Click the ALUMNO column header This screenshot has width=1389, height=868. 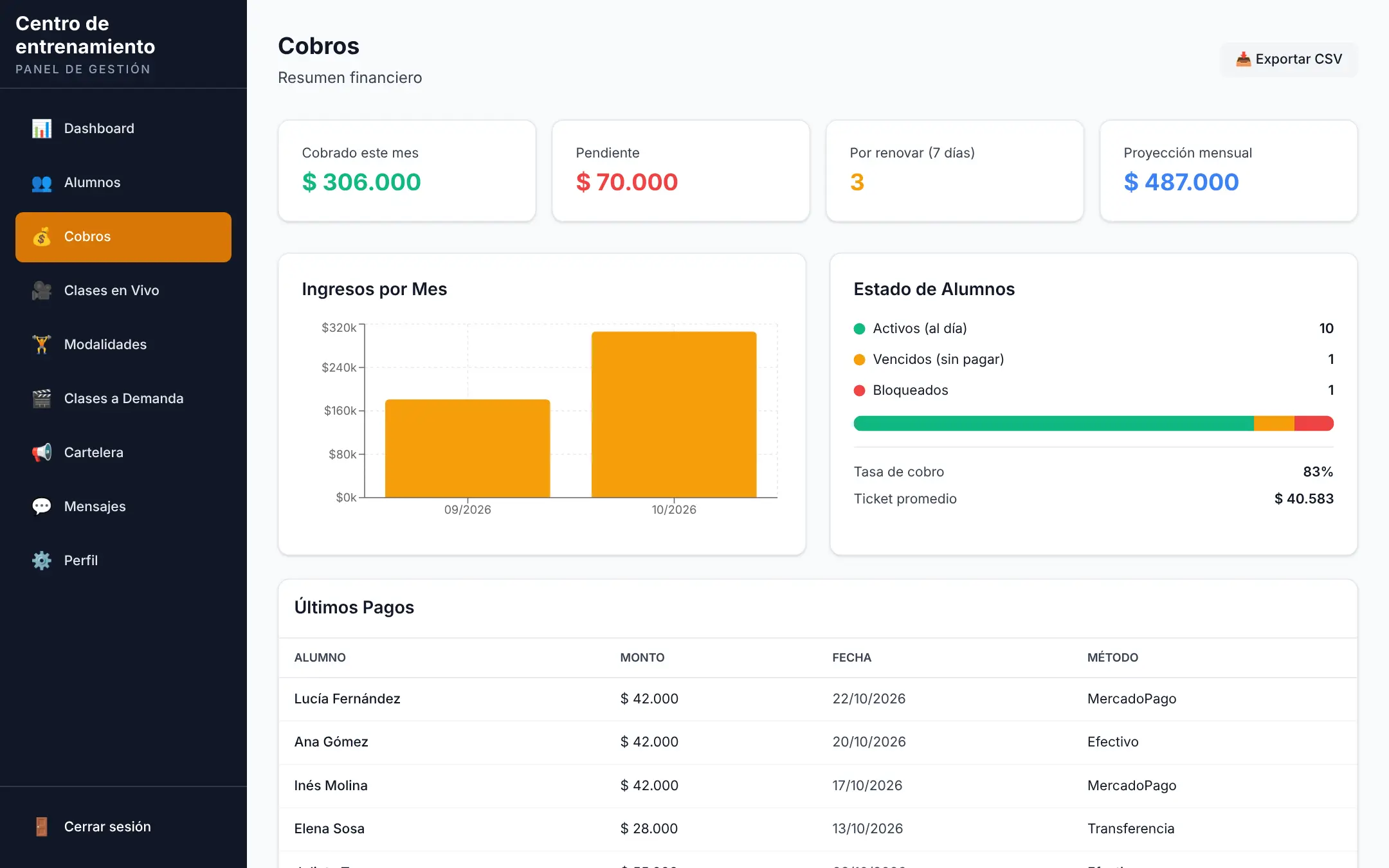tap(320, 658)
